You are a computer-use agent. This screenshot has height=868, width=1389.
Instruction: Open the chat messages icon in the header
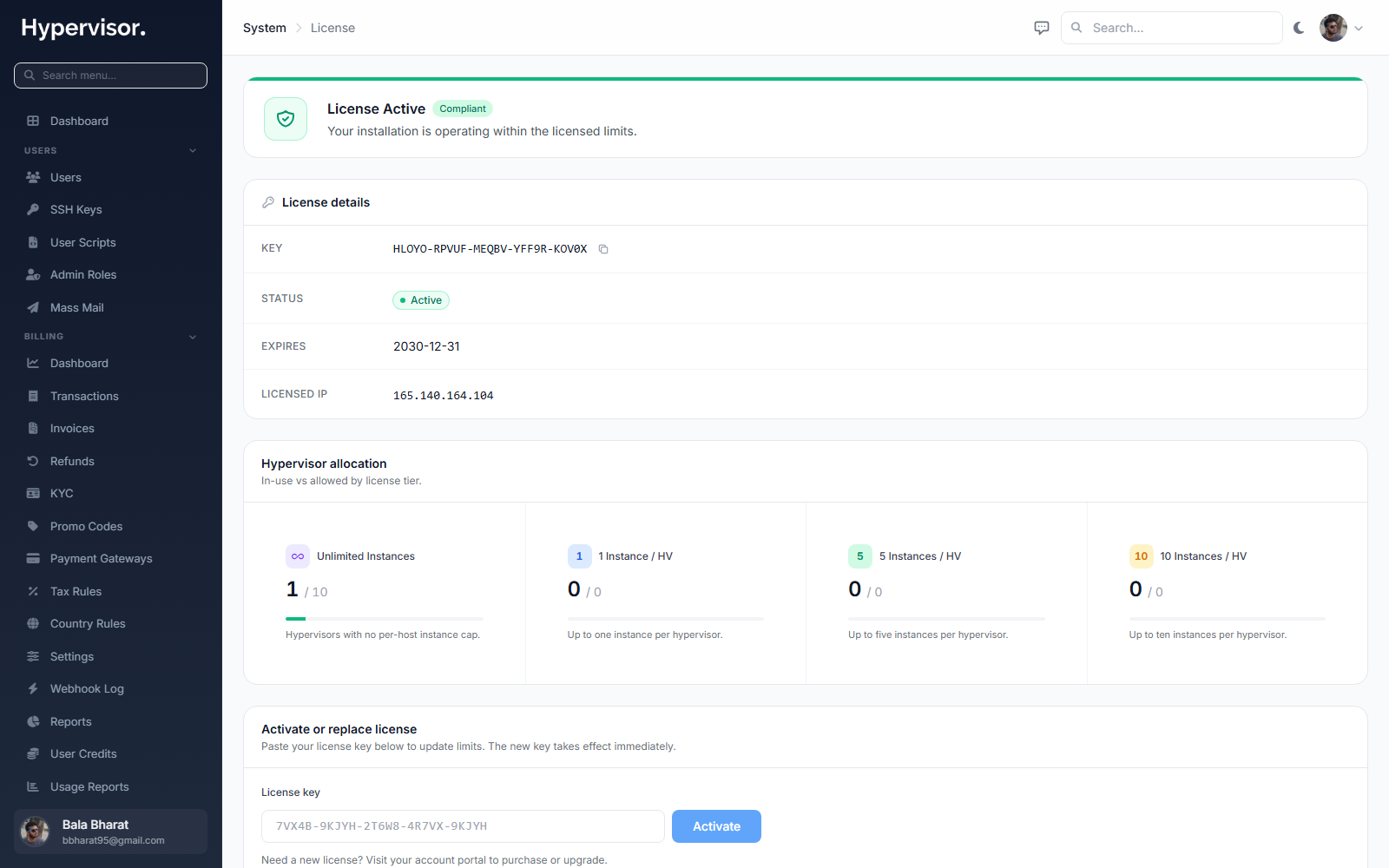[1042, 28]
